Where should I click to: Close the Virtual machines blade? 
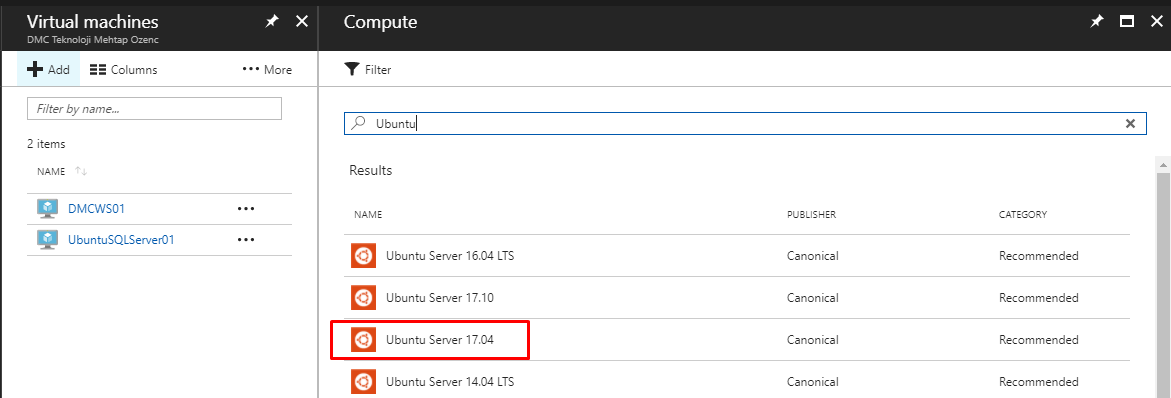tap(302, 22)
